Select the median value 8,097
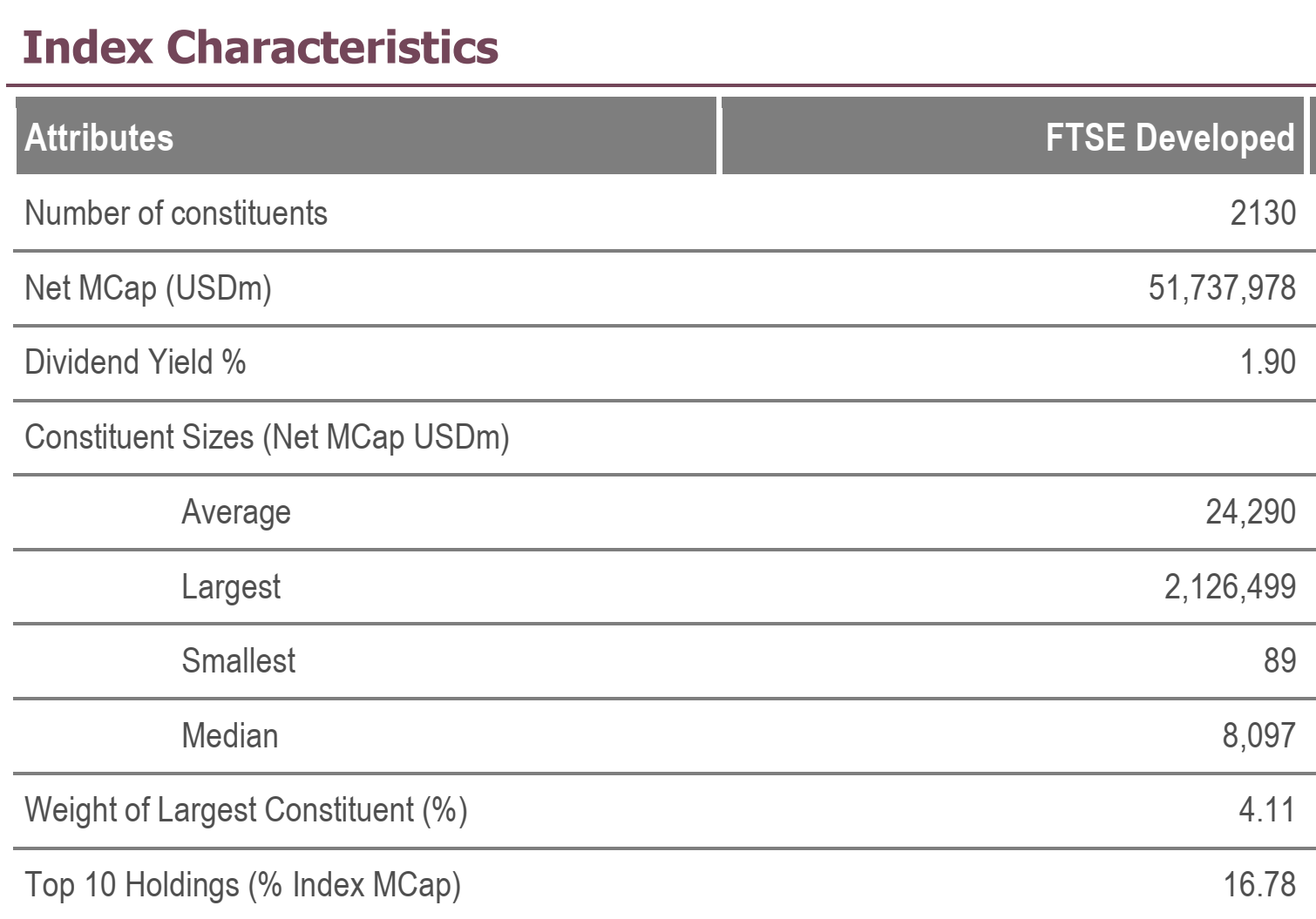This screenshot has height=919, width=1316. 1258,736
